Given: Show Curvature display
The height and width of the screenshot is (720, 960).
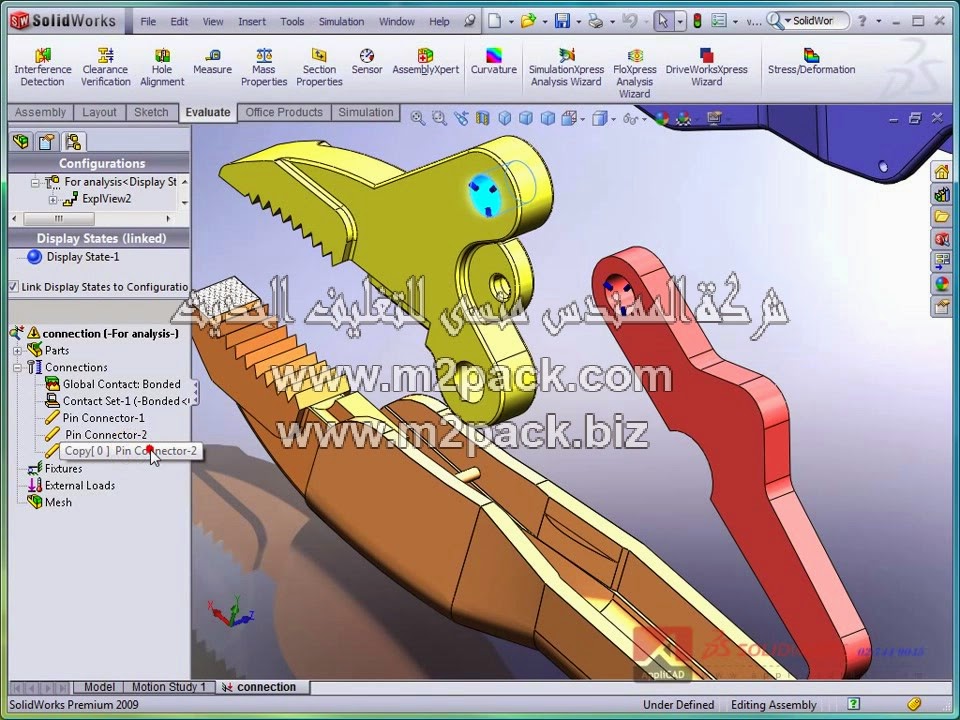Looking at the screenshot, I should pyautogui.click(x=493, y=62).
